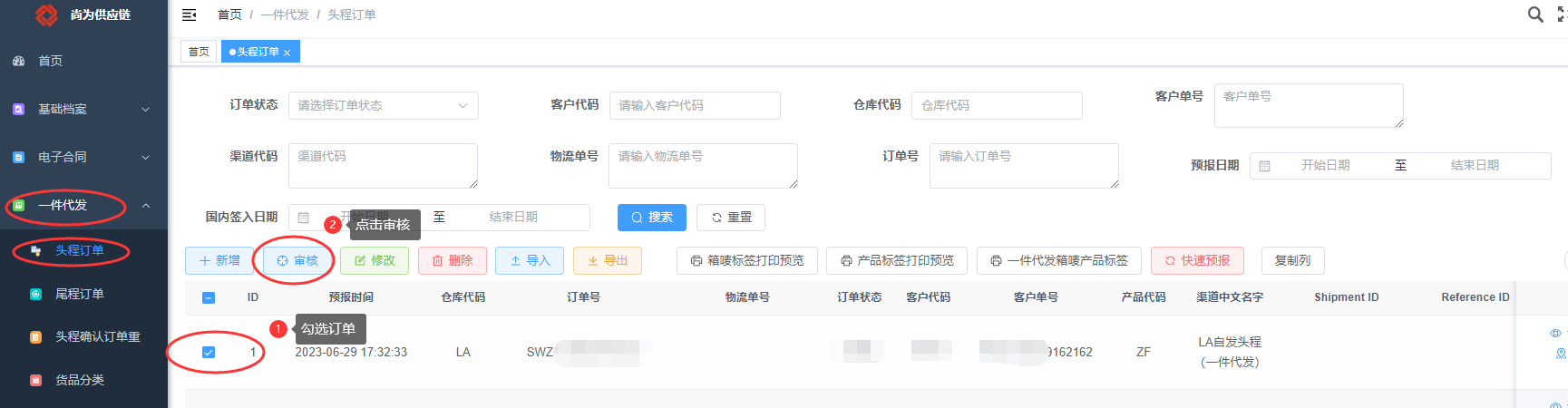Viewport: 1568px width, 408px height.
Task: Collapse the 一件代发 menu chevron
Action: coord(146,205)
